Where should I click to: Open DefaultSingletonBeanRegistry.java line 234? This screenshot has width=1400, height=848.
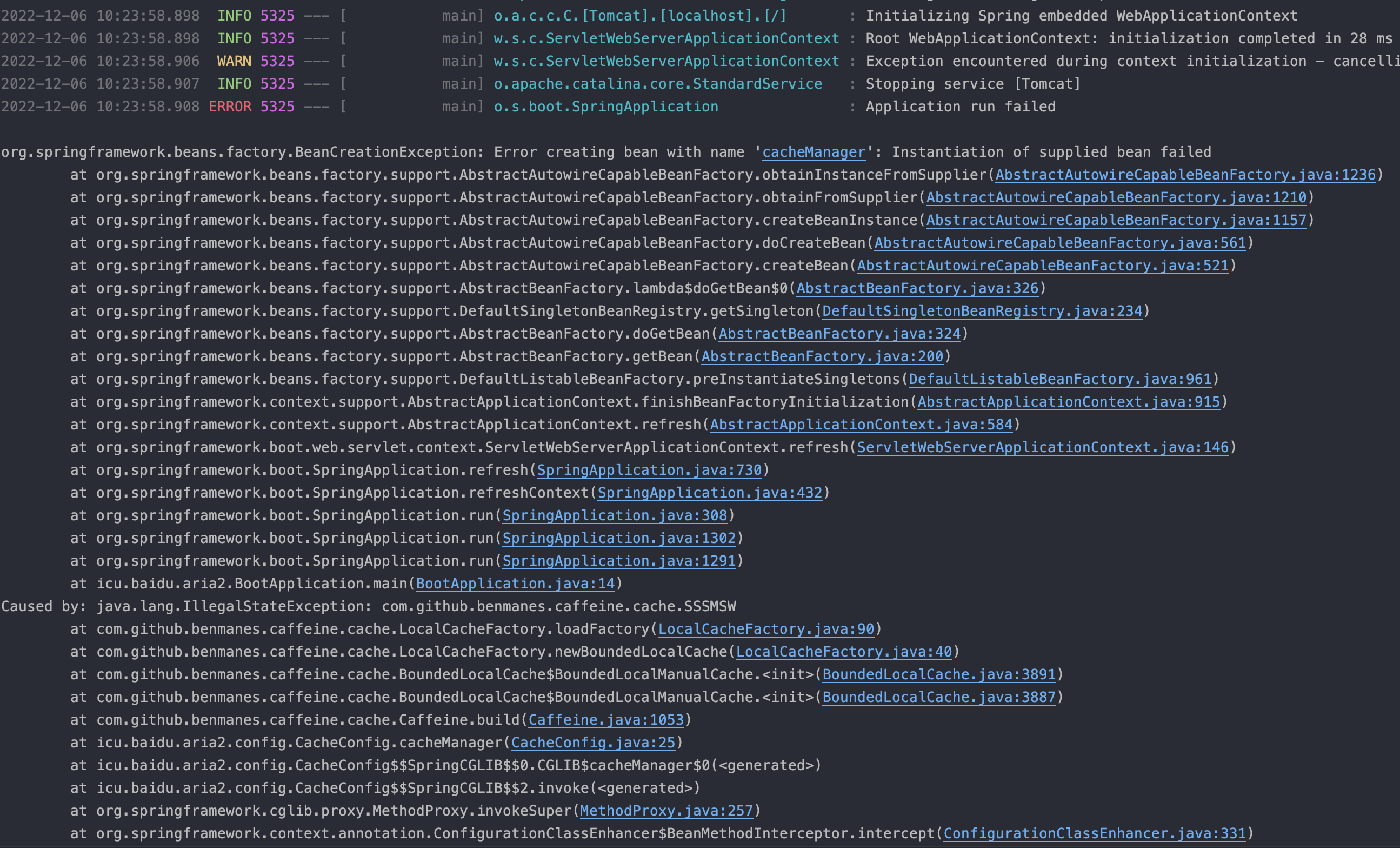982,311
